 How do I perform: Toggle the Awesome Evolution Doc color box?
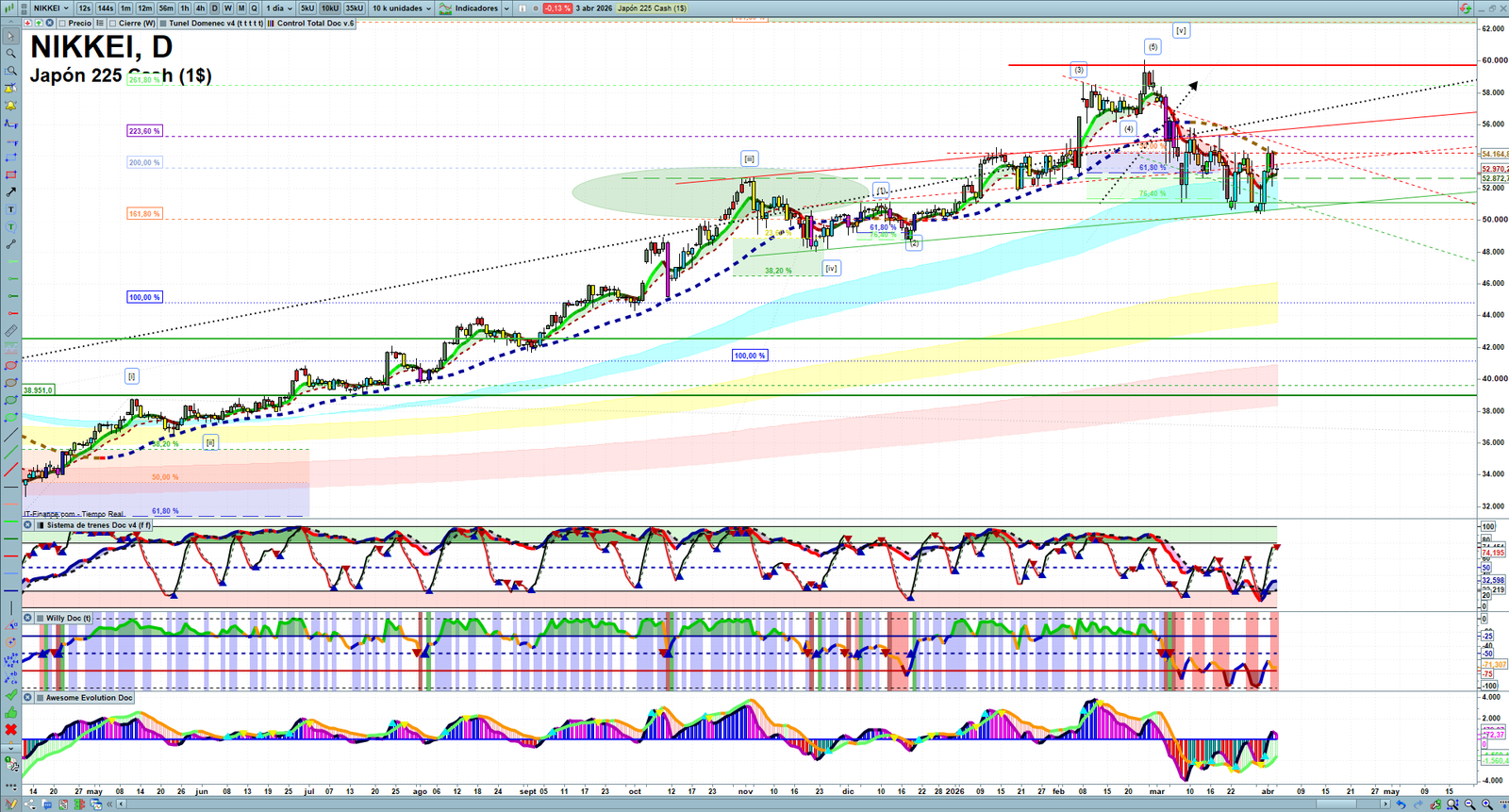click(x=41, y=698)
